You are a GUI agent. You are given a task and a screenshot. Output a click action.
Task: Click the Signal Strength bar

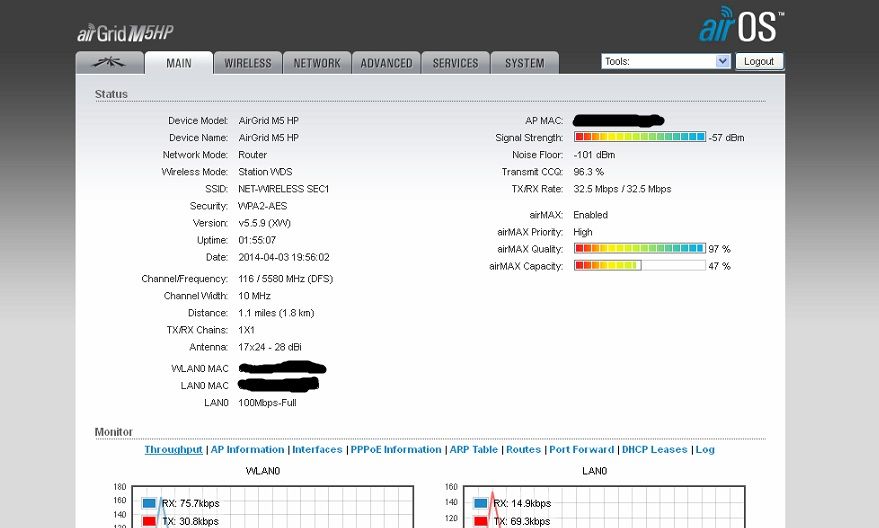point(640,137)
